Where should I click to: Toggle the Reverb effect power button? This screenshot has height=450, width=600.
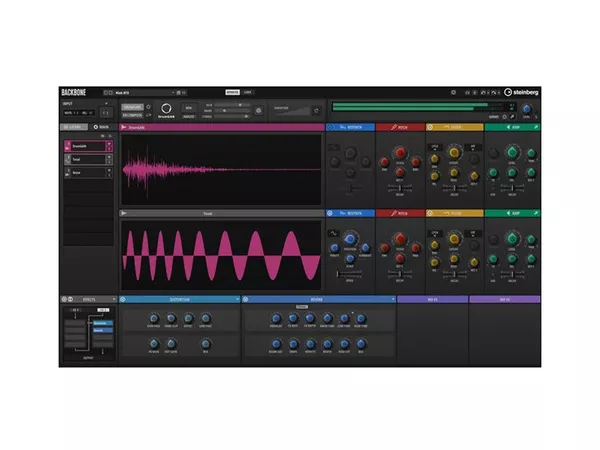(245, 299)
